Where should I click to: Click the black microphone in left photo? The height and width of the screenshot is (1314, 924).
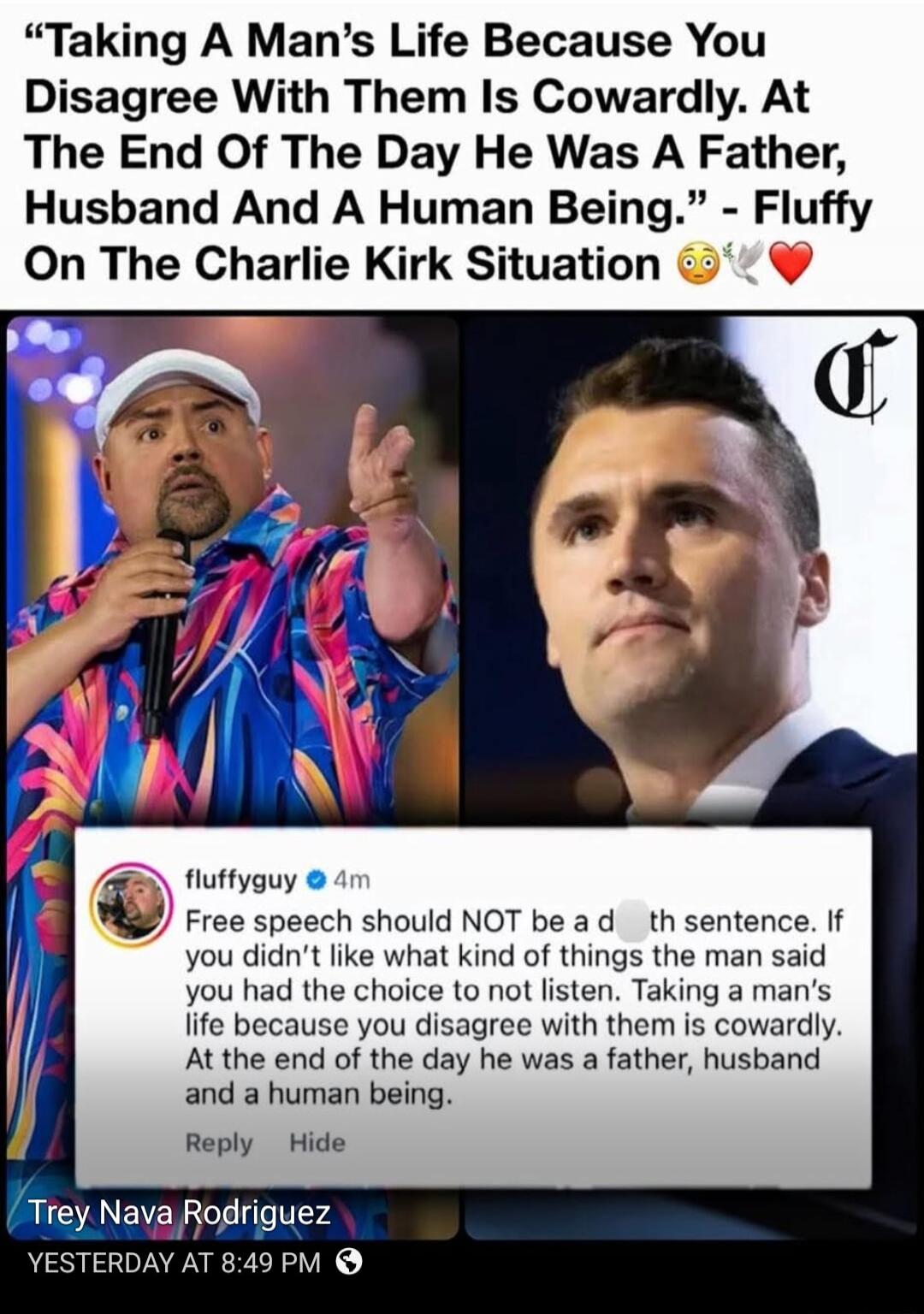[x=164, y=633]
